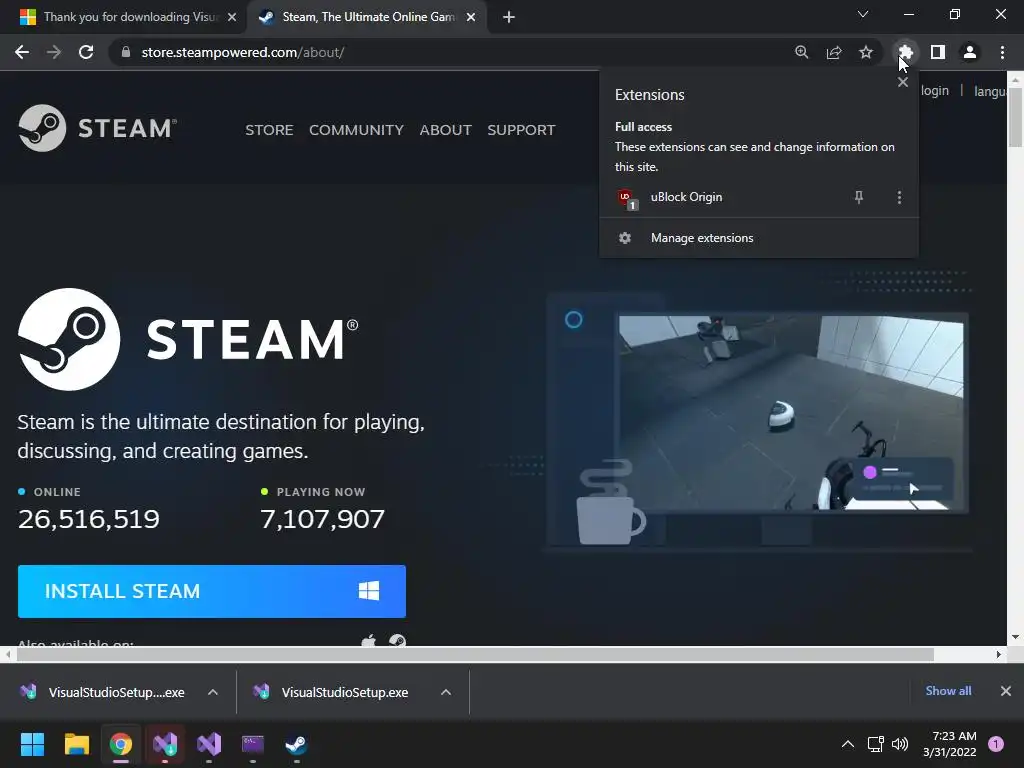Close the Visual Studio download tab

[x=232, y=17]
